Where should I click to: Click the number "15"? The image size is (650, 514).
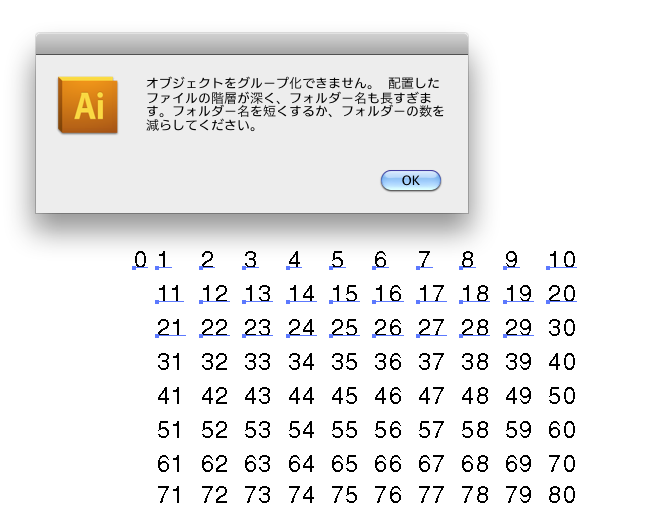344,294
